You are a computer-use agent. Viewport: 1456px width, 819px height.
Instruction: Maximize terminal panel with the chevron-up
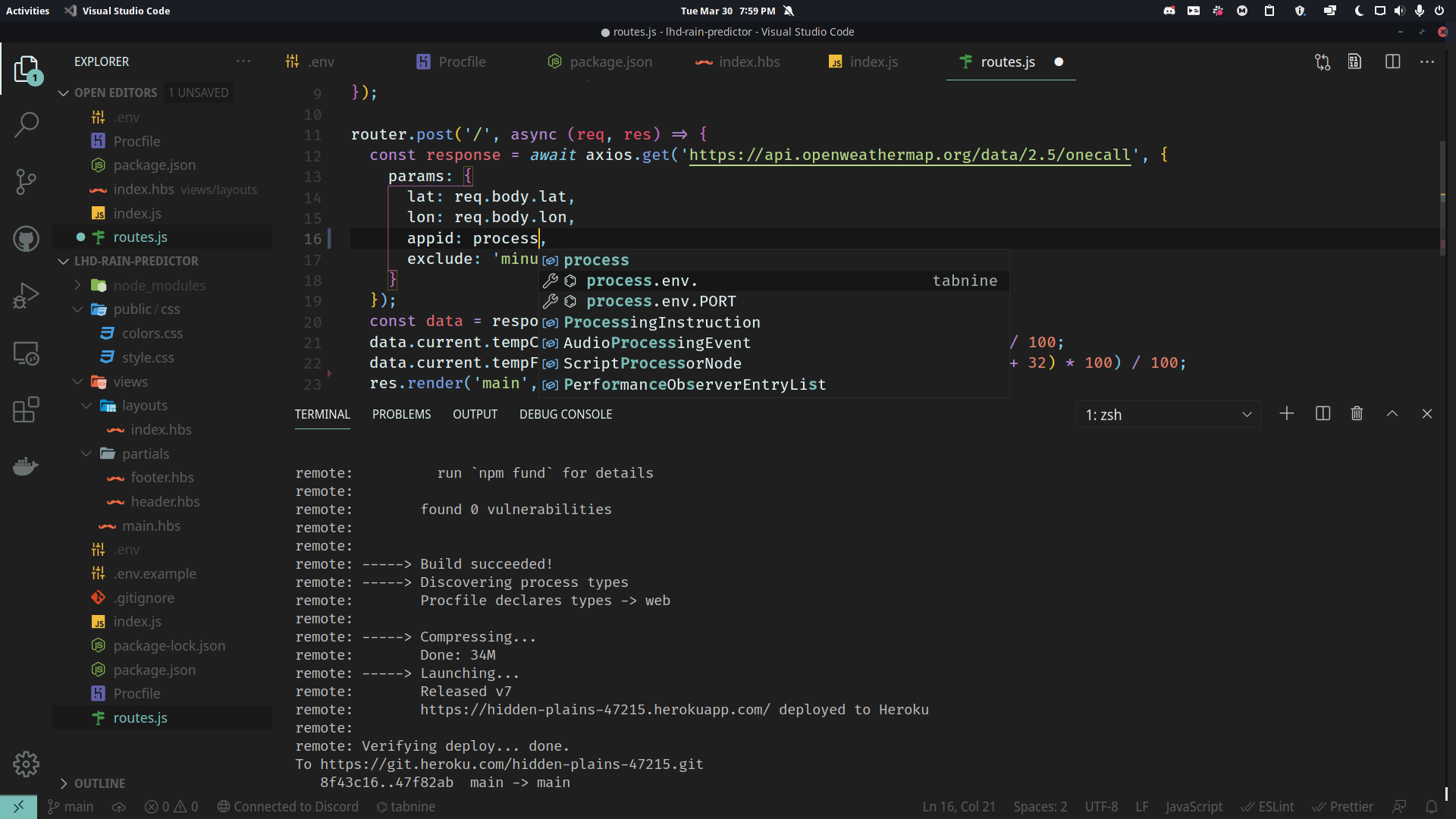1392,414
